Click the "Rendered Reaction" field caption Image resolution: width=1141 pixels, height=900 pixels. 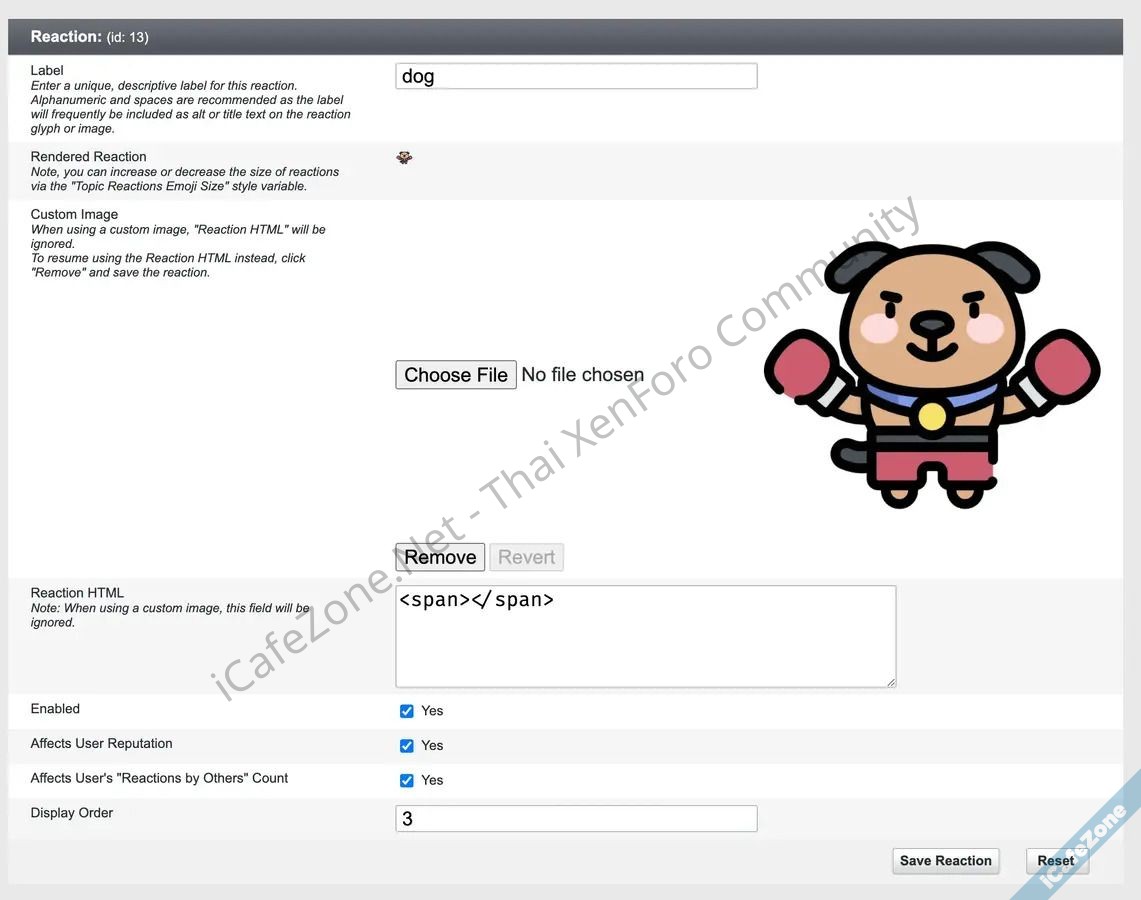tap(88, 157)
